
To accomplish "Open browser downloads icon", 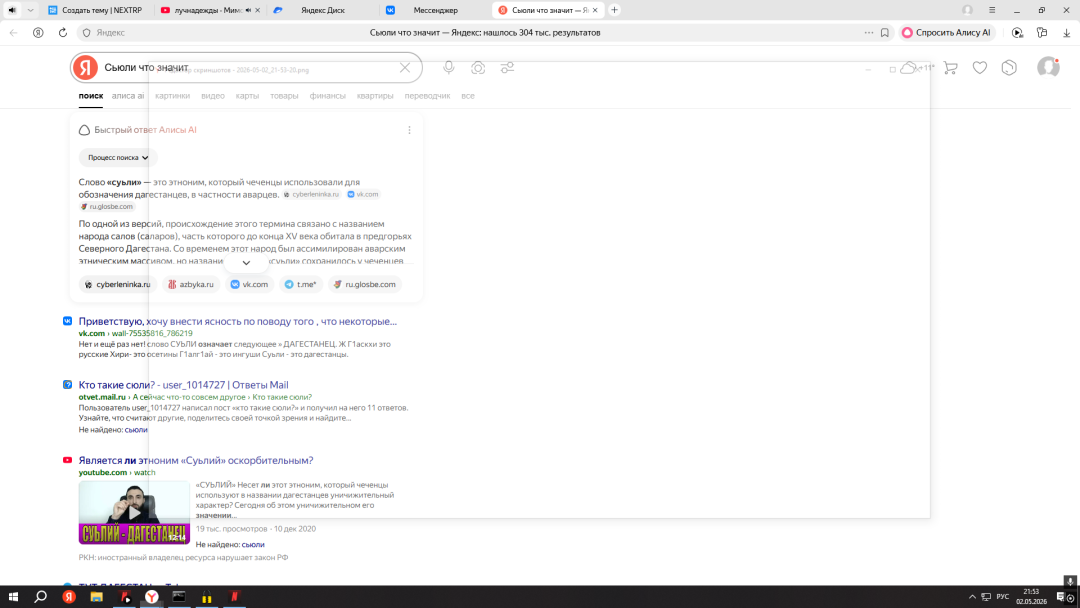I will coord(1066,32).
